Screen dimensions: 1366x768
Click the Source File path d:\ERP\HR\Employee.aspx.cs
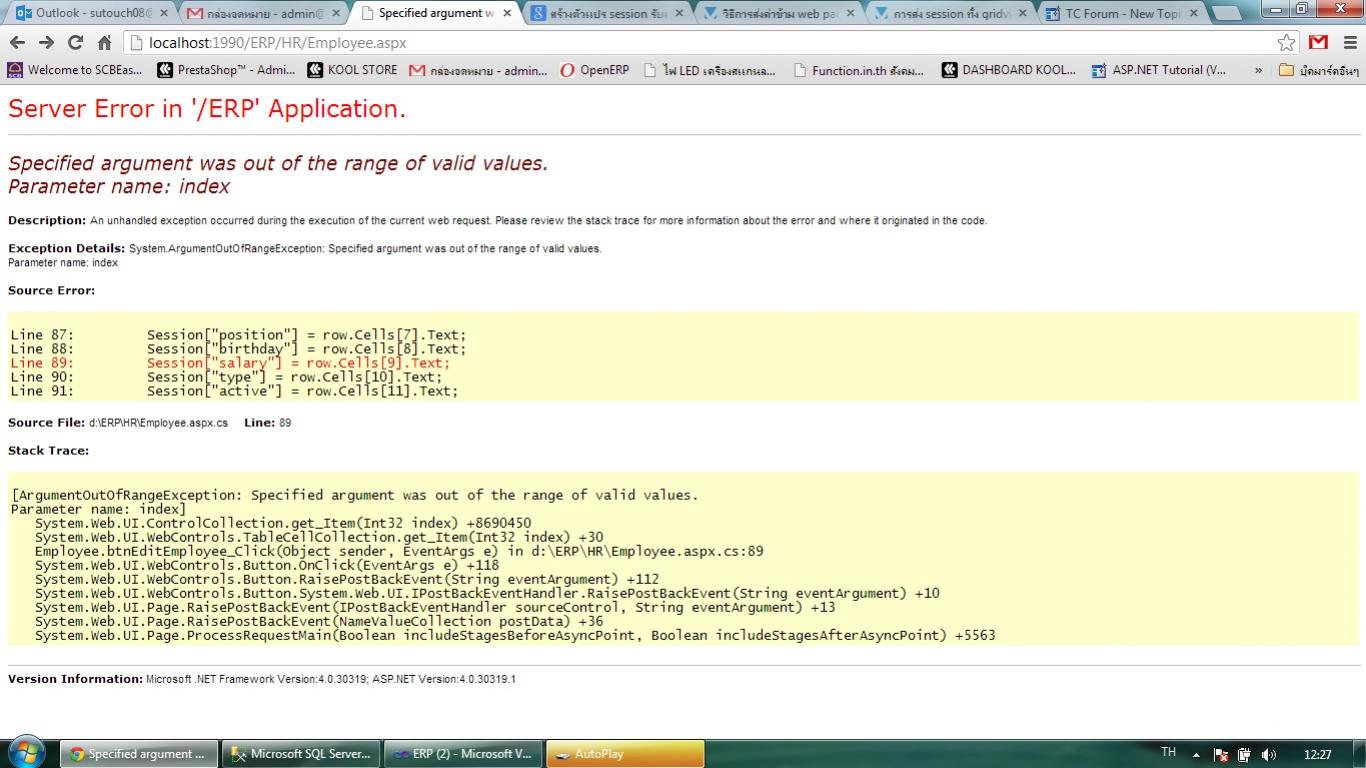158,423
